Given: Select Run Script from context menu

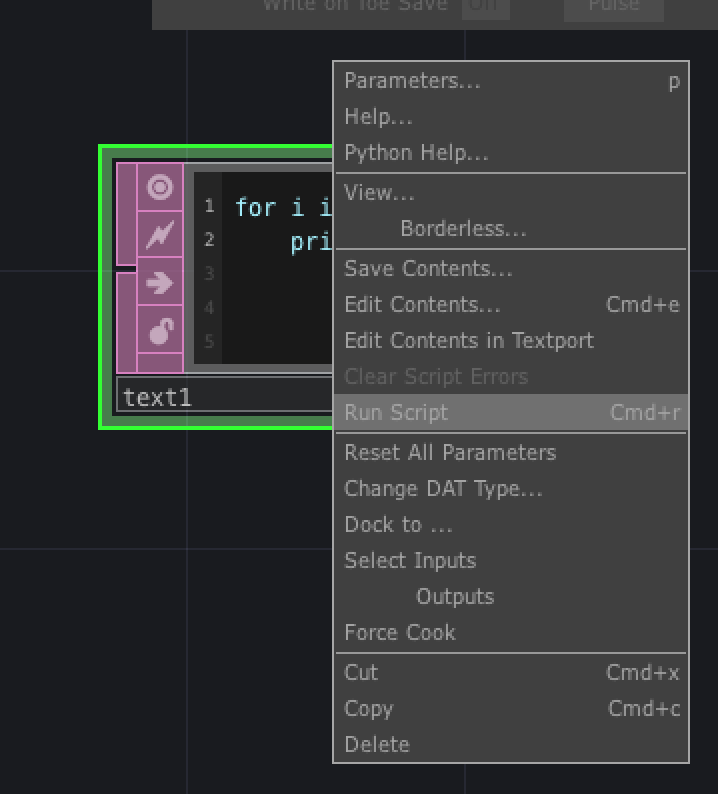Looking at the screenshot, I should click(511, 413).
